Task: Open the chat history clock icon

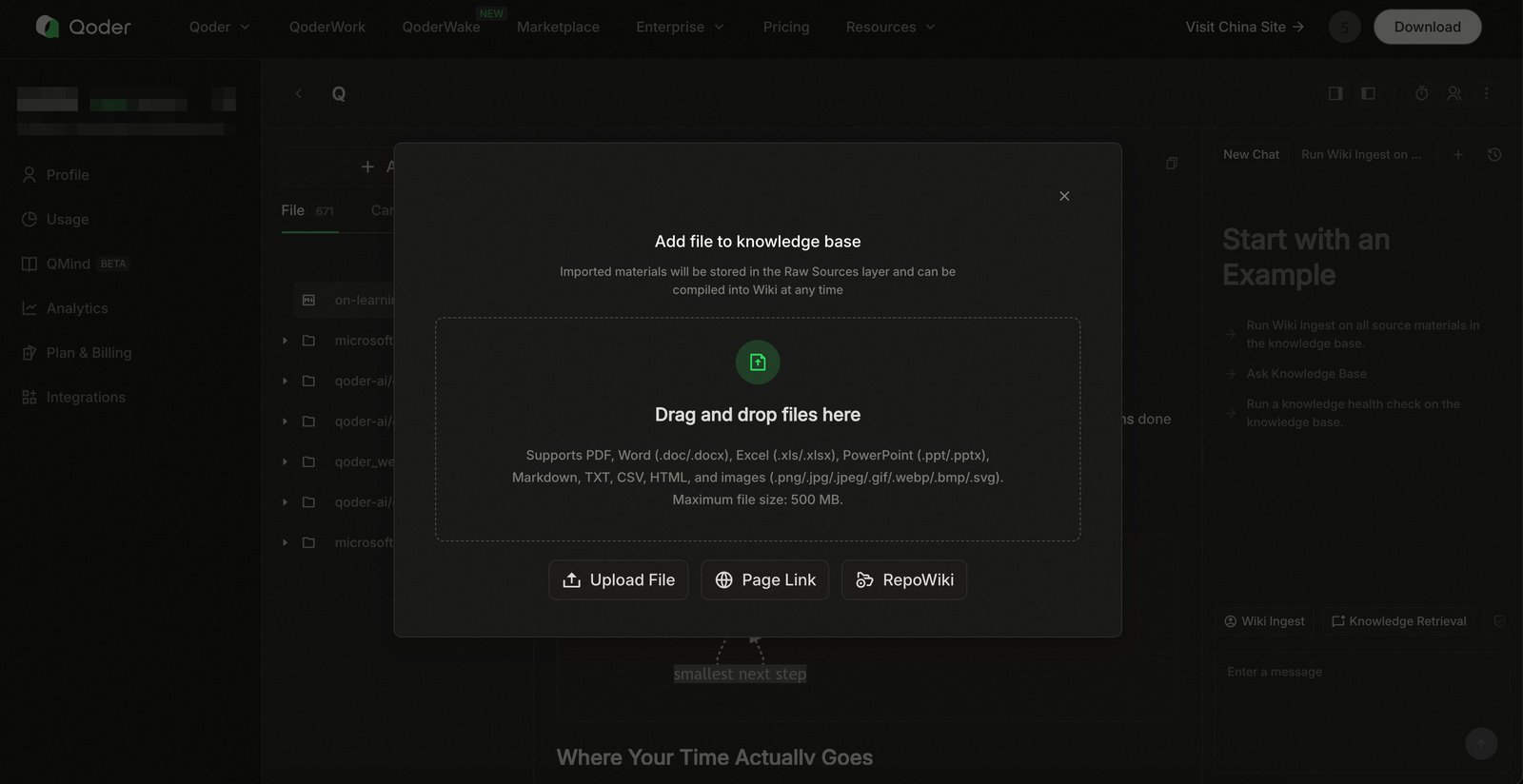Action: tap(1494, 154)
